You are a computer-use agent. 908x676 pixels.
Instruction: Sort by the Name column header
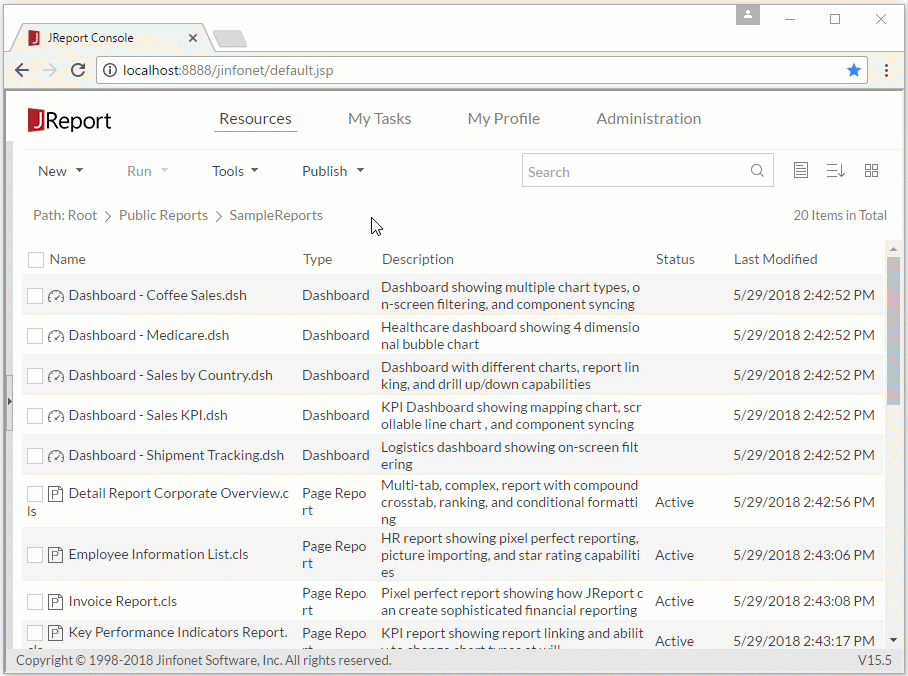coord(68,260)
